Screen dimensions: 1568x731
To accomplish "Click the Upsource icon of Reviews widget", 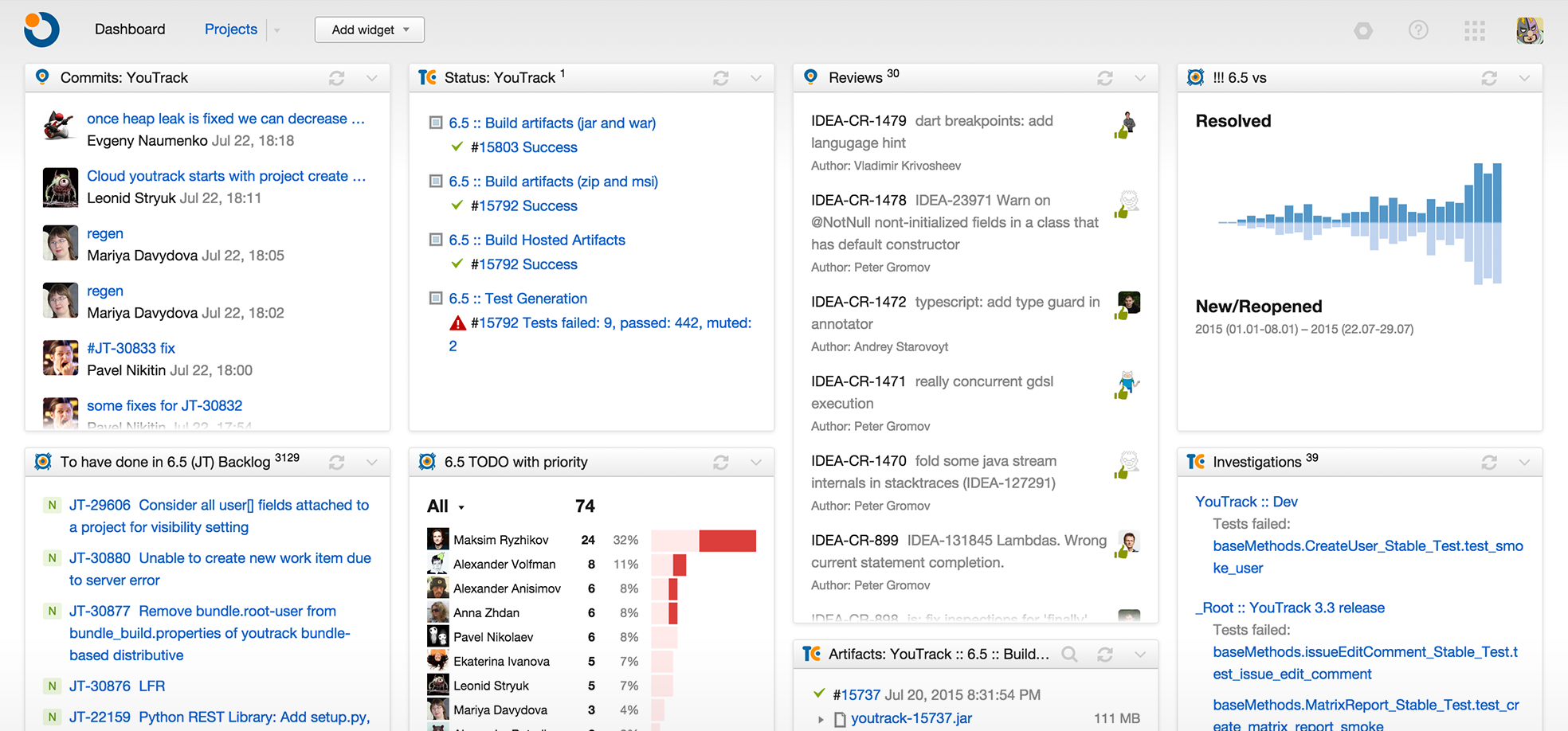I will [811, 76].
